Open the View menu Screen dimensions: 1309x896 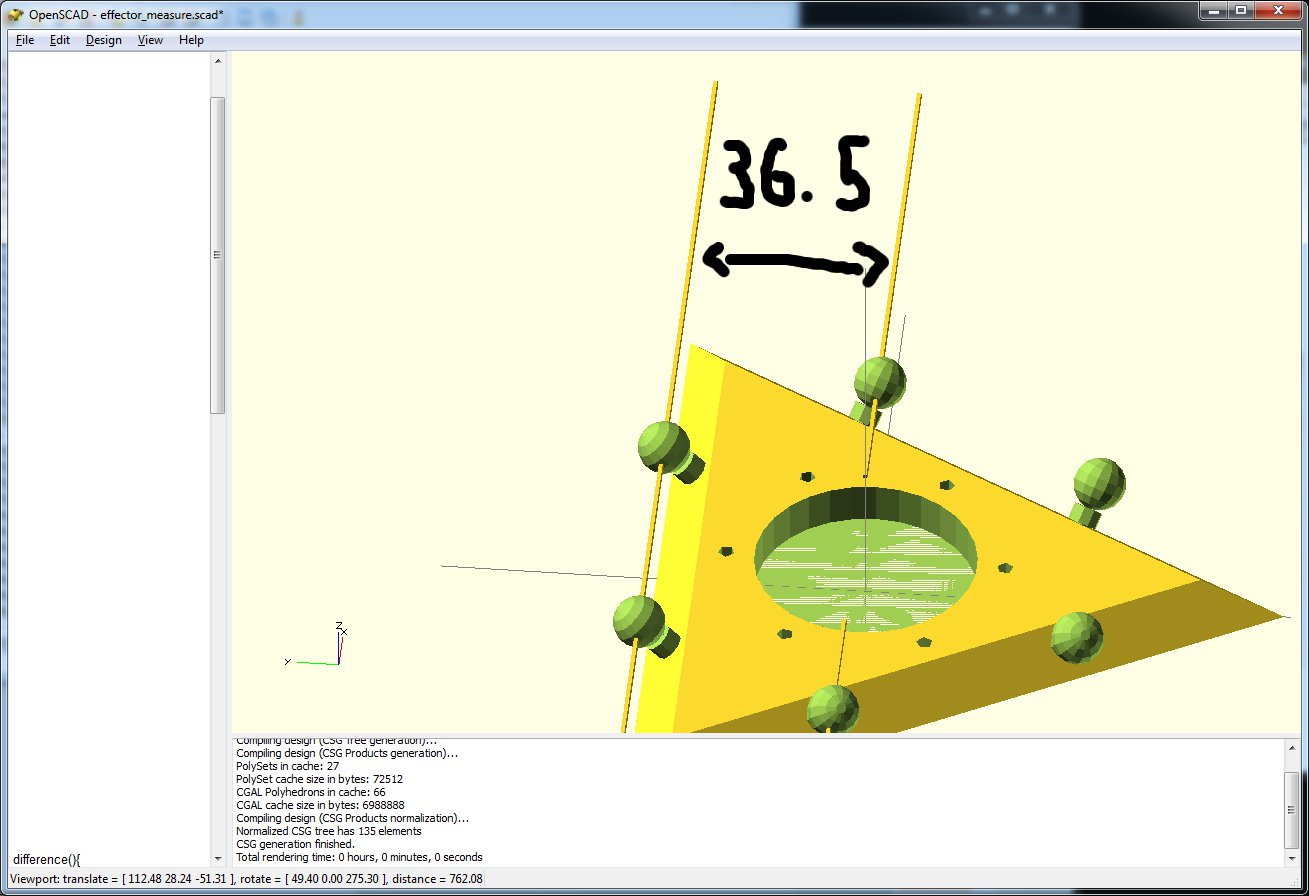tap(150, 40)
